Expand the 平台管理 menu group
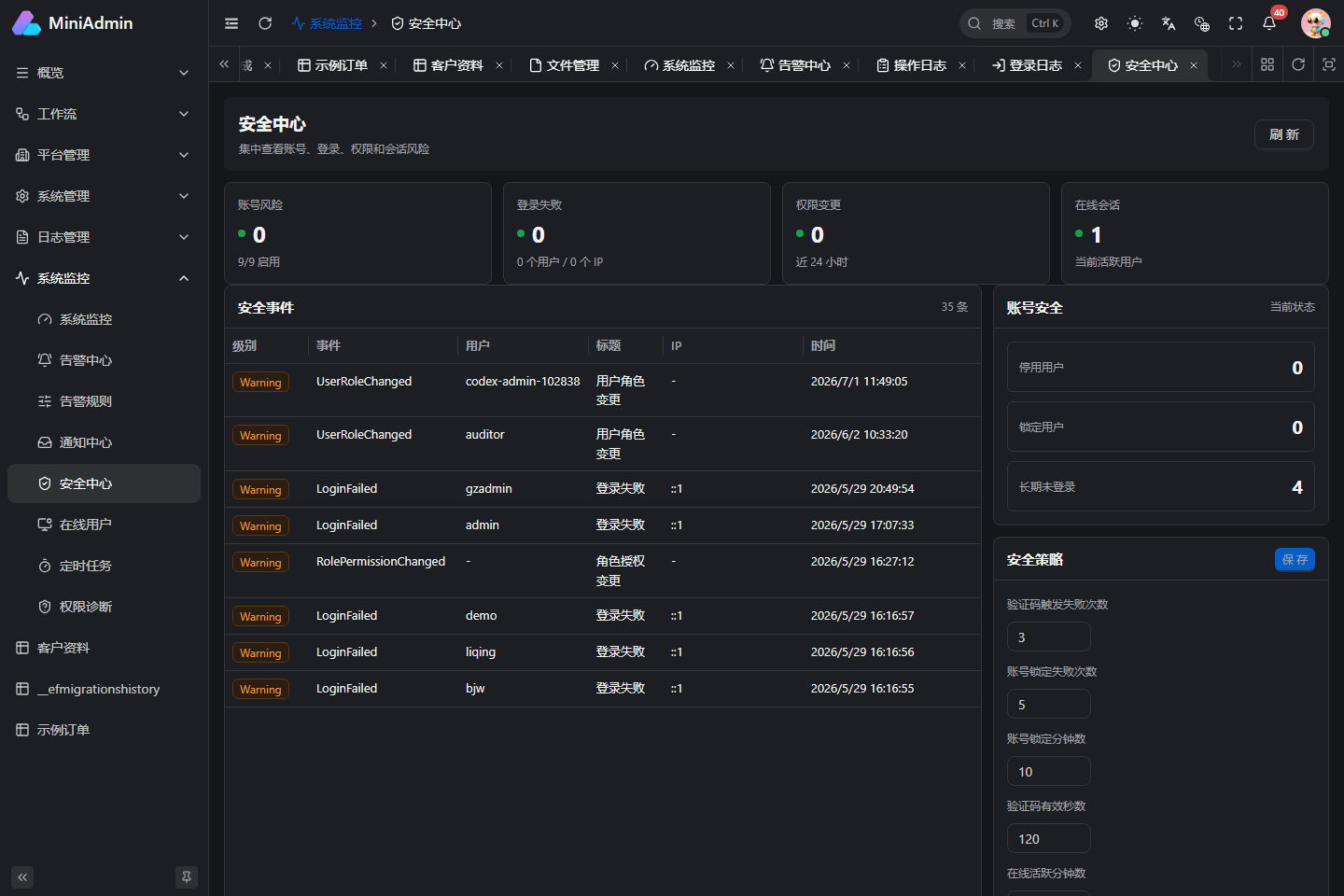 [x=104, y=155]
